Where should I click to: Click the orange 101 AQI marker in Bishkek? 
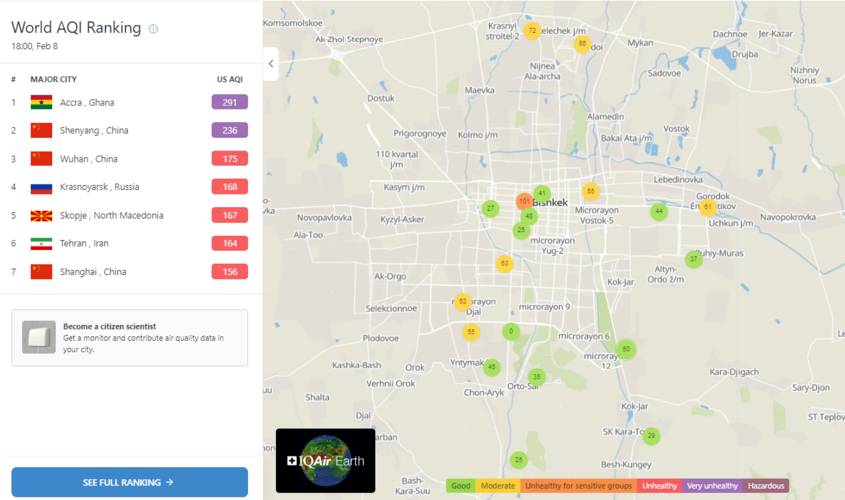pyautogui.click(x=525, y=201)
